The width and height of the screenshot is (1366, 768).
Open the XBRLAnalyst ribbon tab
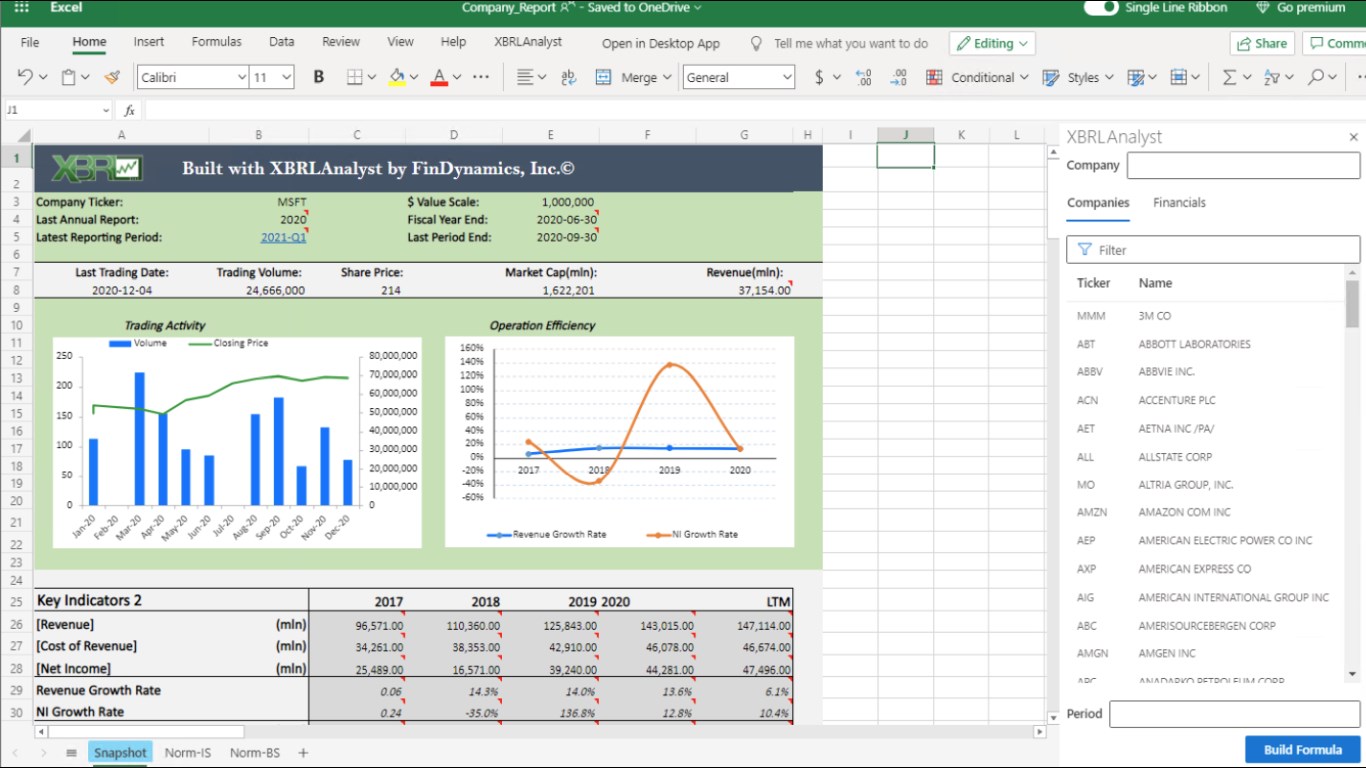(528, 42)
